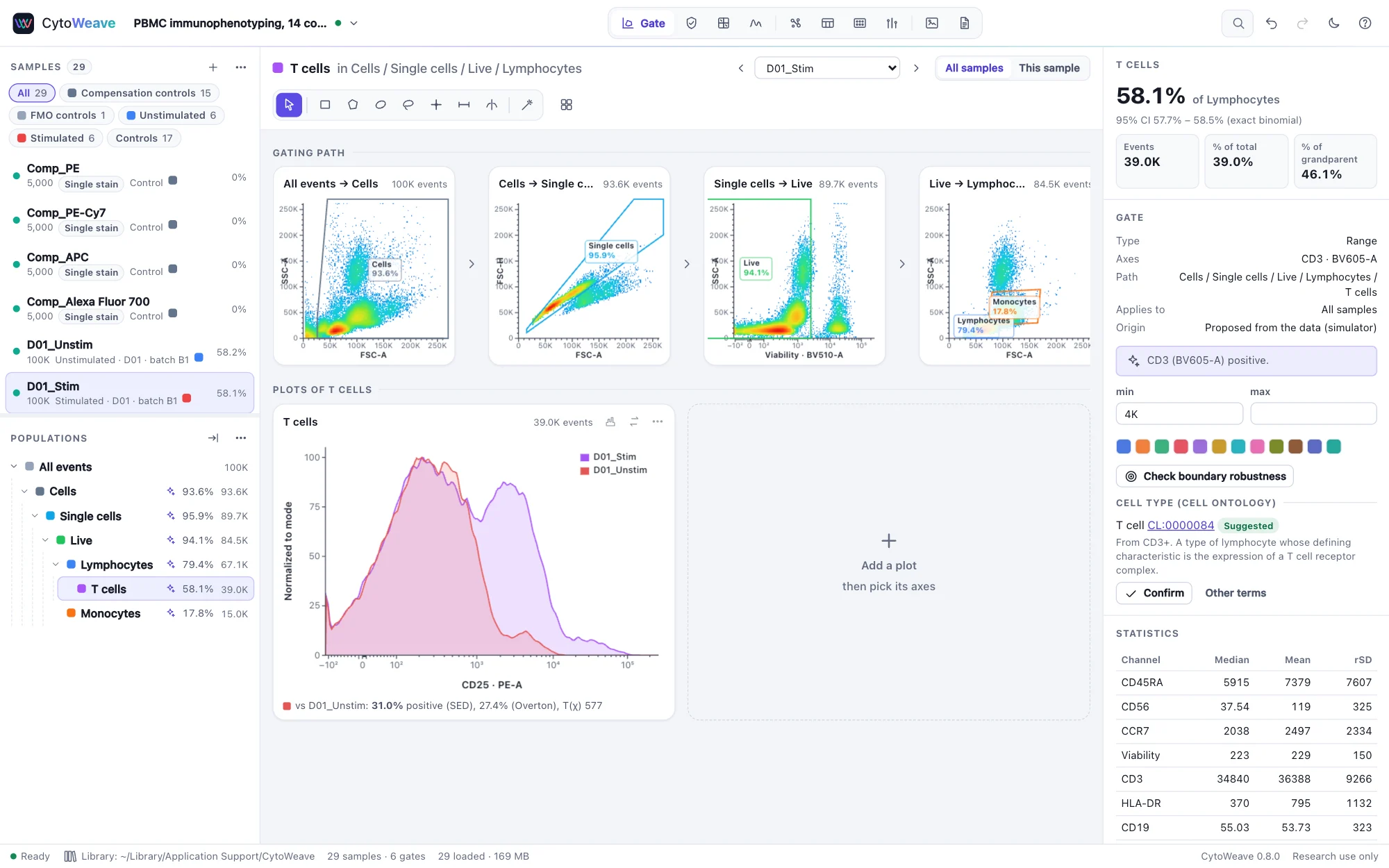Switch scope to All samples

(x=974, y=68)
